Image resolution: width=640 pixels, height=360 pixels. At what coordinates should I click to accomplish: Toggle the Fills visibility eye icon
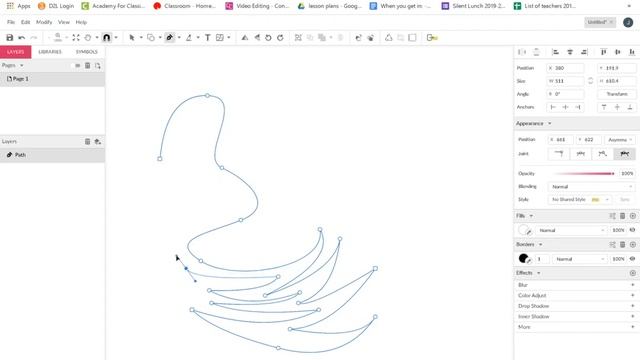point(632,230)
